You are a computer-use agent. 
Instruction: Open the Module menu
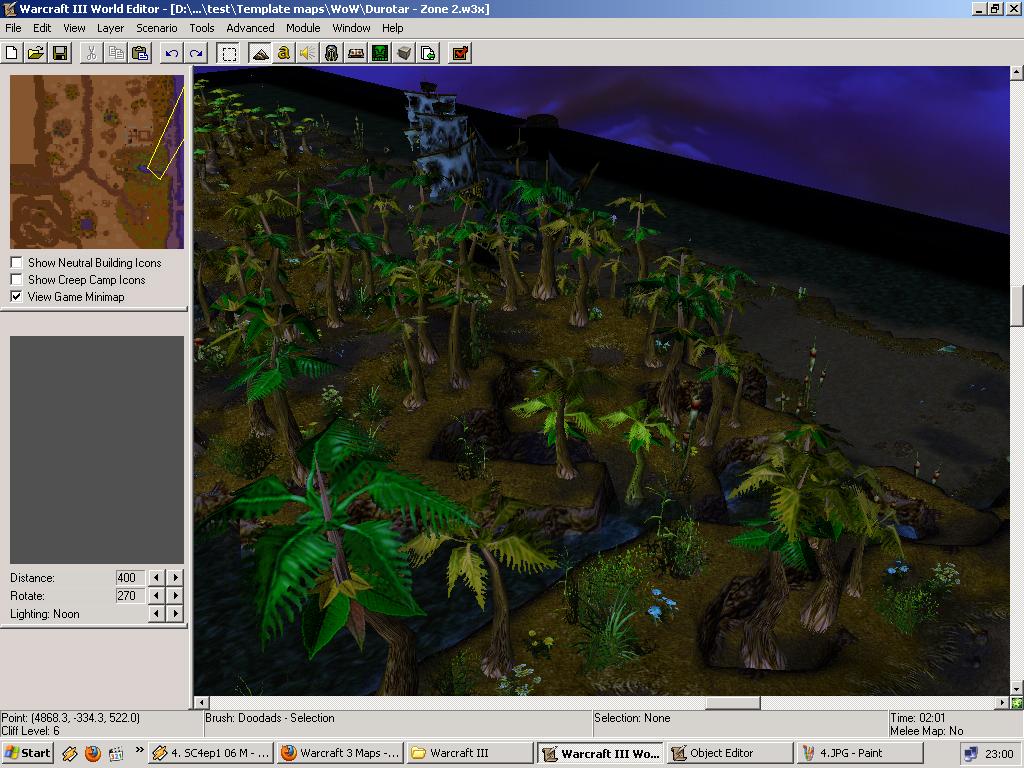(x=303, y=28)
